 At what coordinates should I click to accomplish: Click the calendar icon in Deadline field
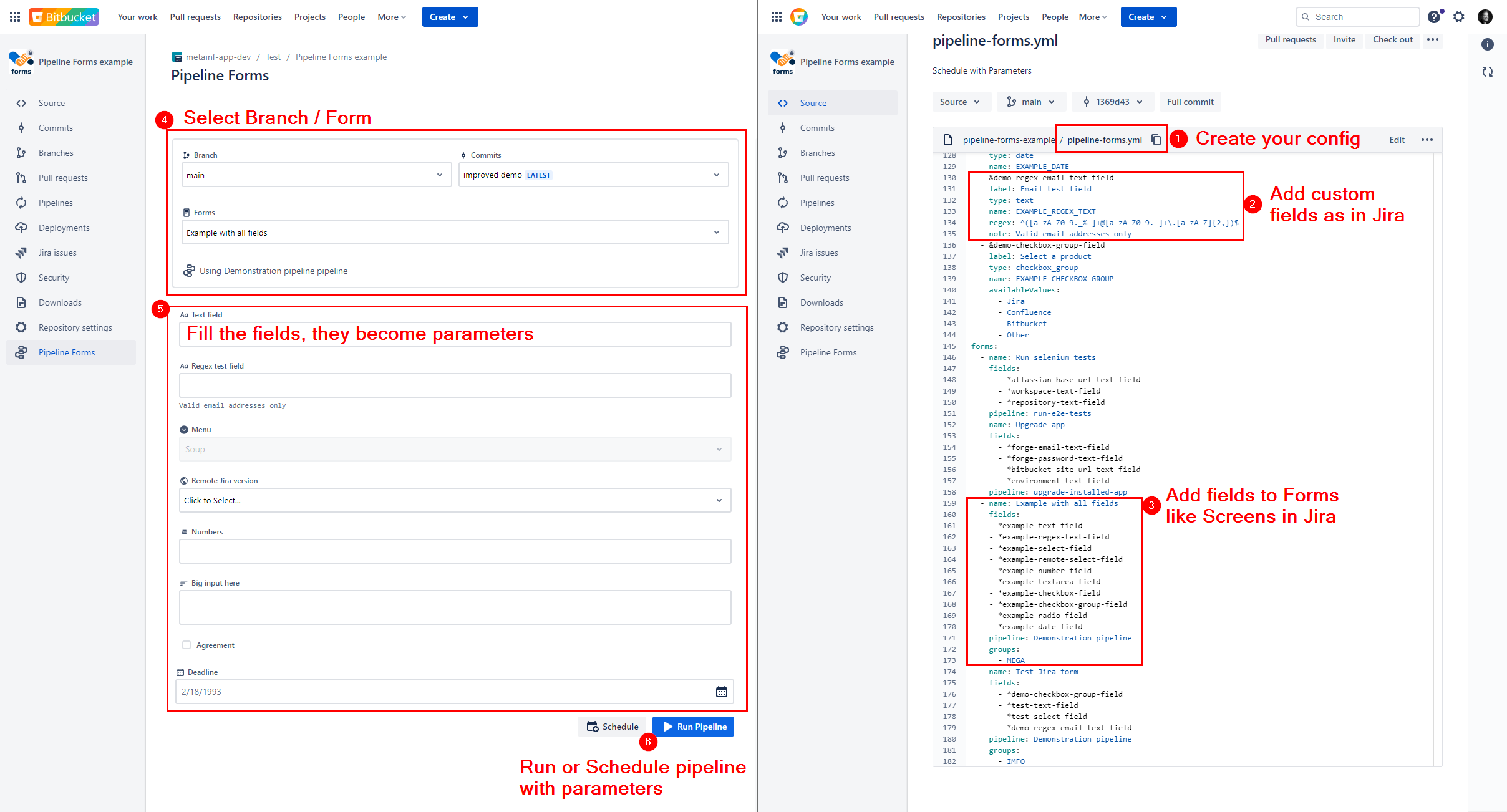721,692
